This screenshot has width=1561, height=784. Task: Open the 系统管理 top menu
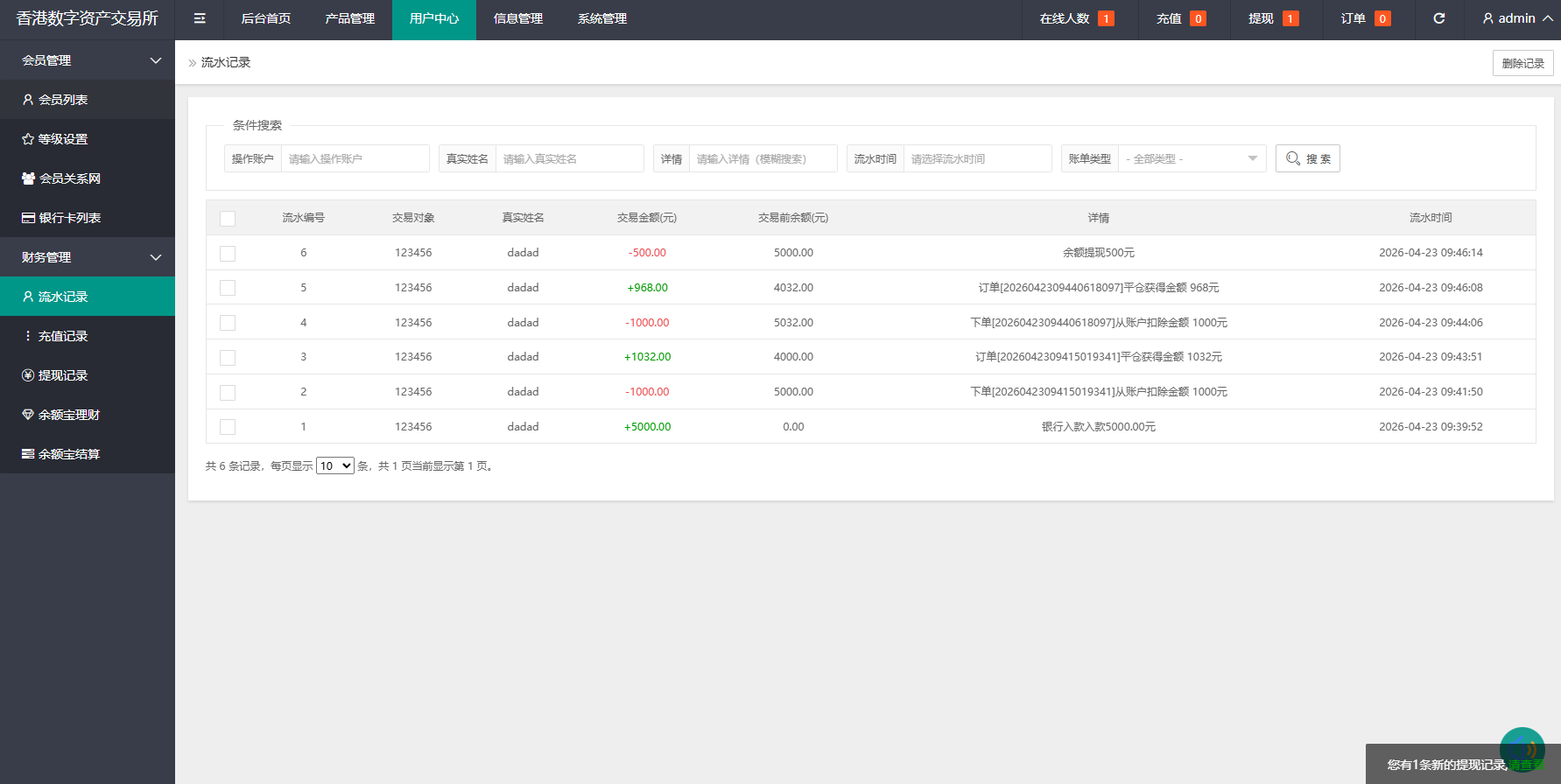pos(601,18)
